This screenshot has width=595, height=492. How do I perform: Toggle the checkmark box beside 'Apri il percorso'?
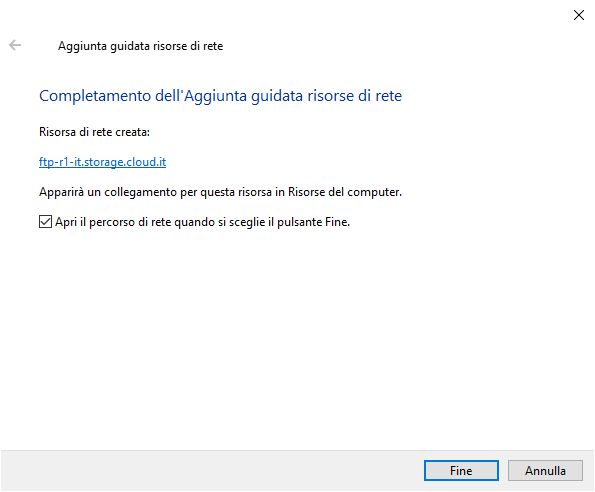(46, 222)
